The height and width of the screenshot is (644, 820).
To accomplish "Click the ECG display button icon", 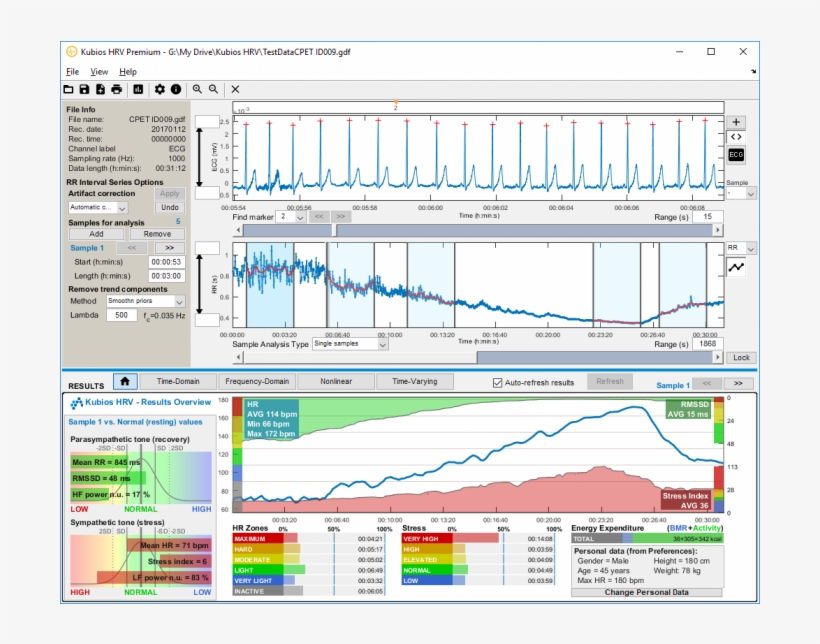I will click(736, 155).
